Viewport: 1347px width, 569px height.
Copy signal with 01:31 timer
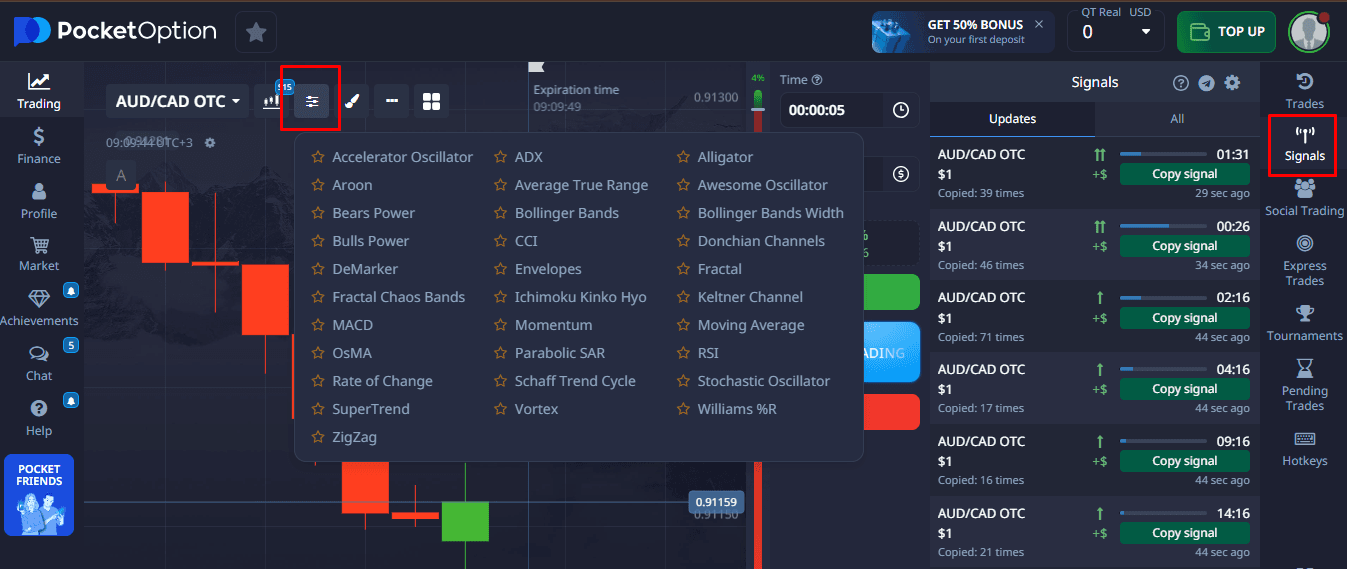1185,174
